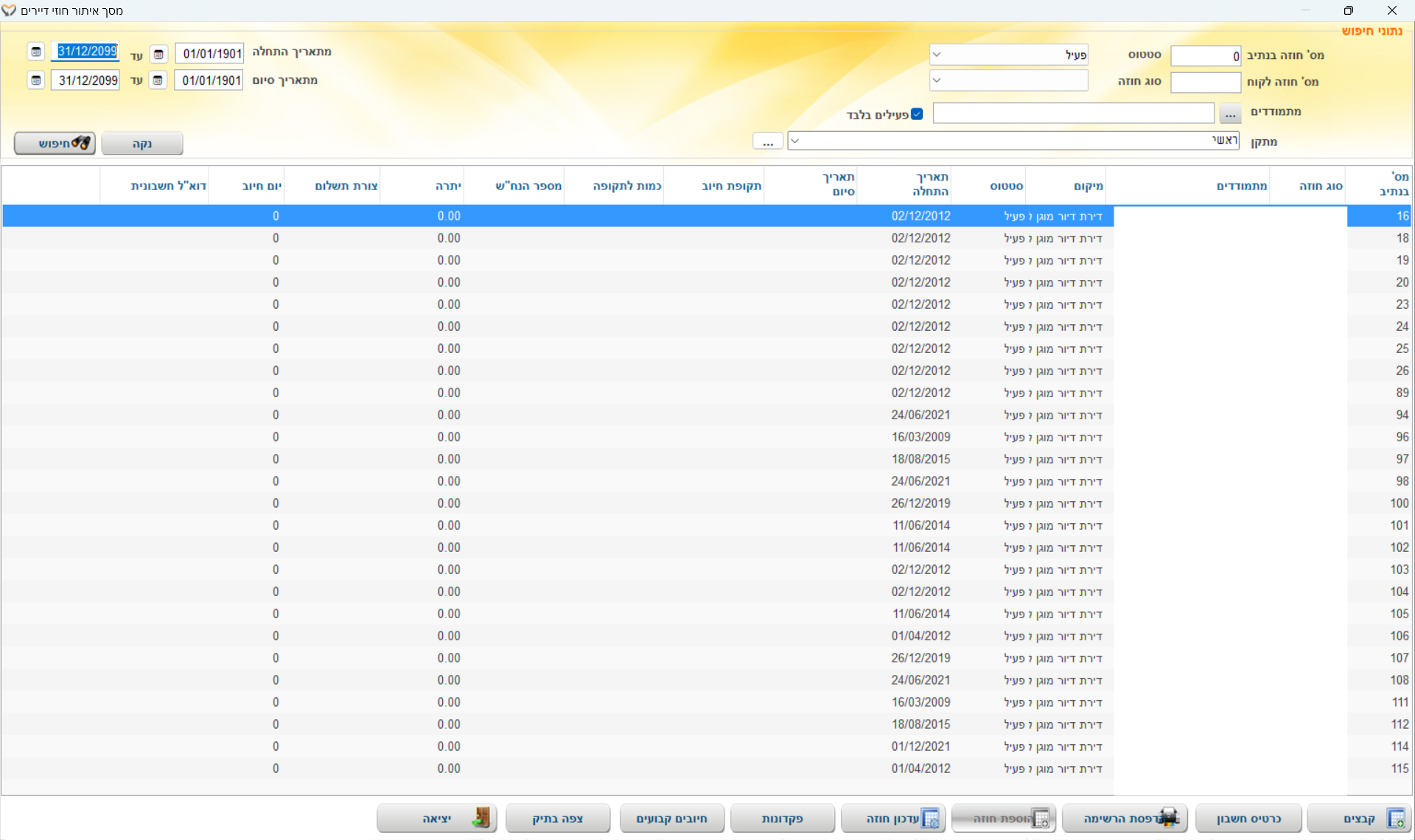Click ellipsis browse button next to מתמודדים field
The width and height of the screenshot is (1415, 840).
click(1230, 113)
